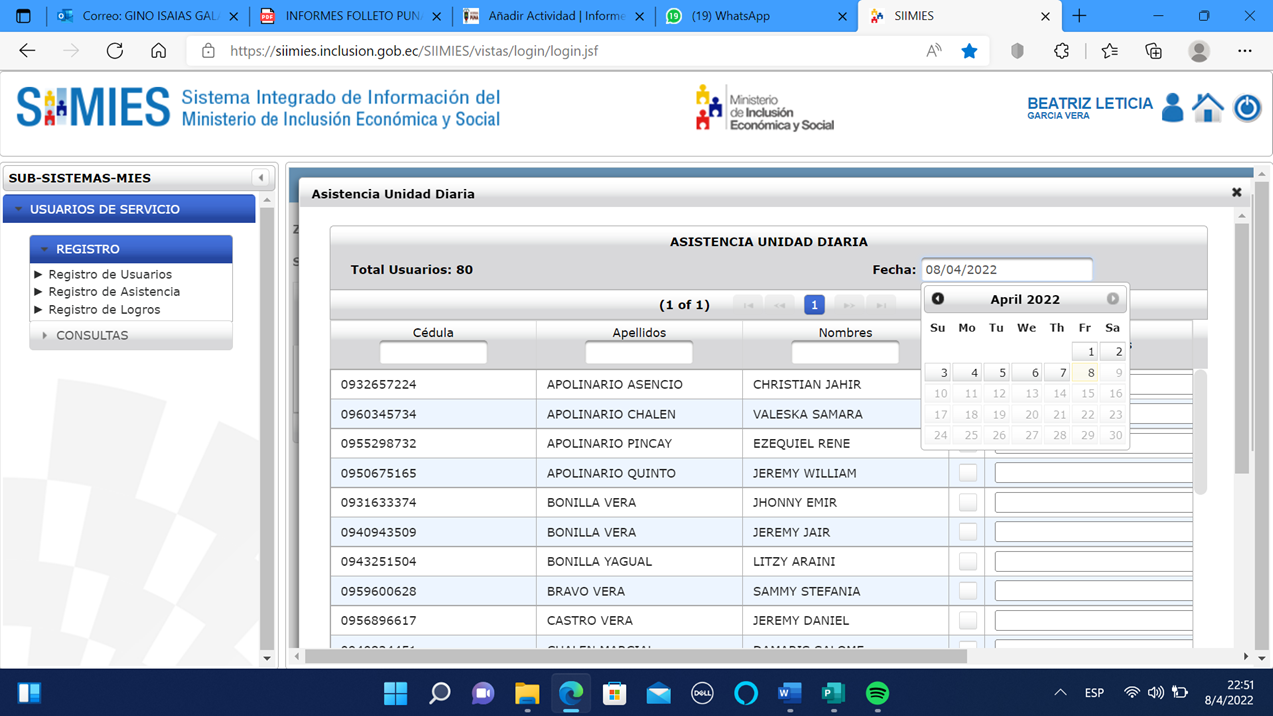
Task: Go to previous month in calendar
Action: tap(938, 299)
